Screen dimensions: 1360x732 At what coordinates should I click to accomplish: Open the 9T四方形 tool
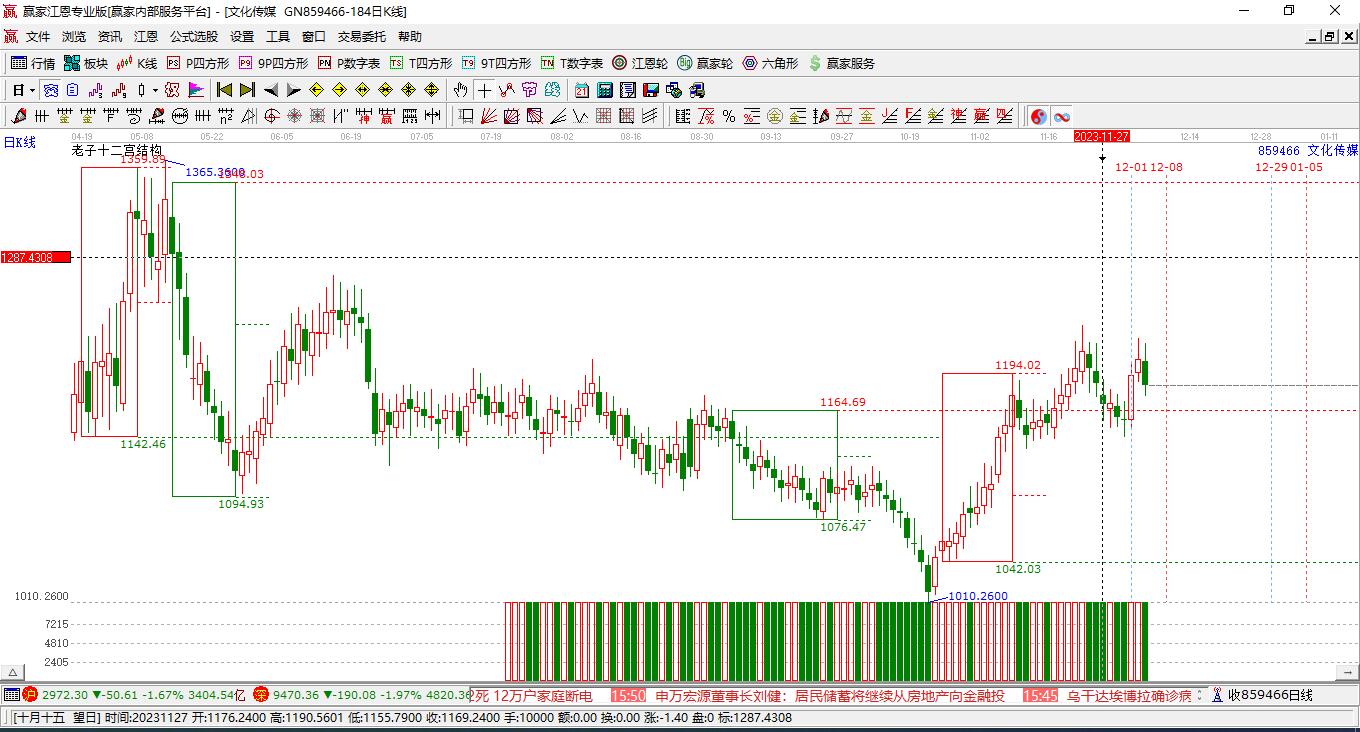[496, 63]
